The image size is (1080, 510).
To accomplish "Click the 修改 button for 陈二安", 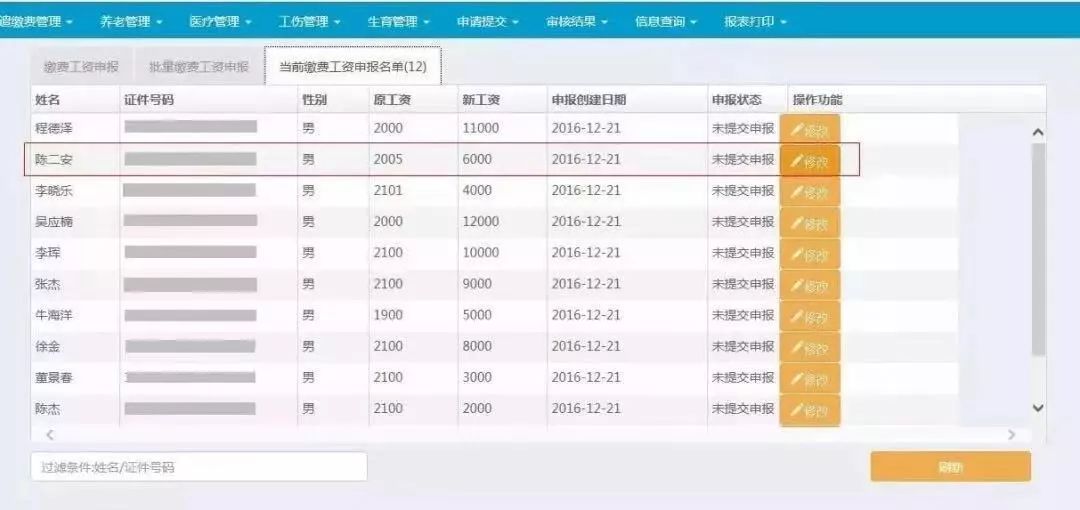I will (x=810, y=161).
